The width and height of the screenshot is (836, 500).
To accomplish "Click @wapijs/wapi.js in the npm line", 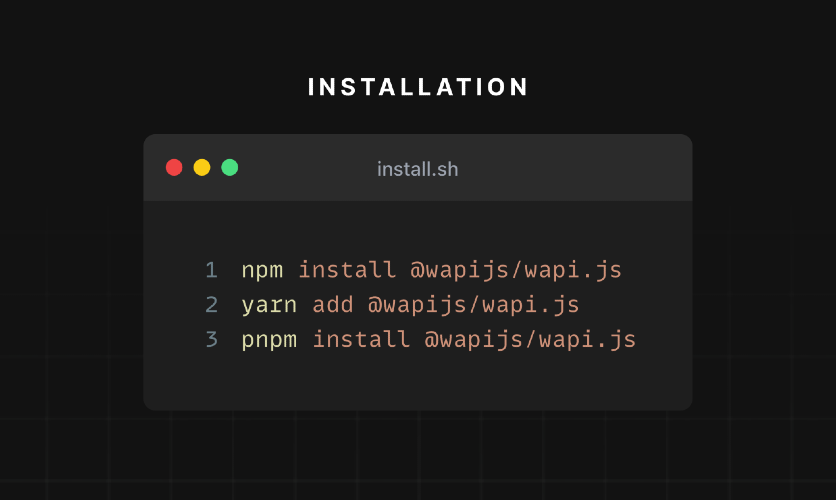I will pos(516,270).
